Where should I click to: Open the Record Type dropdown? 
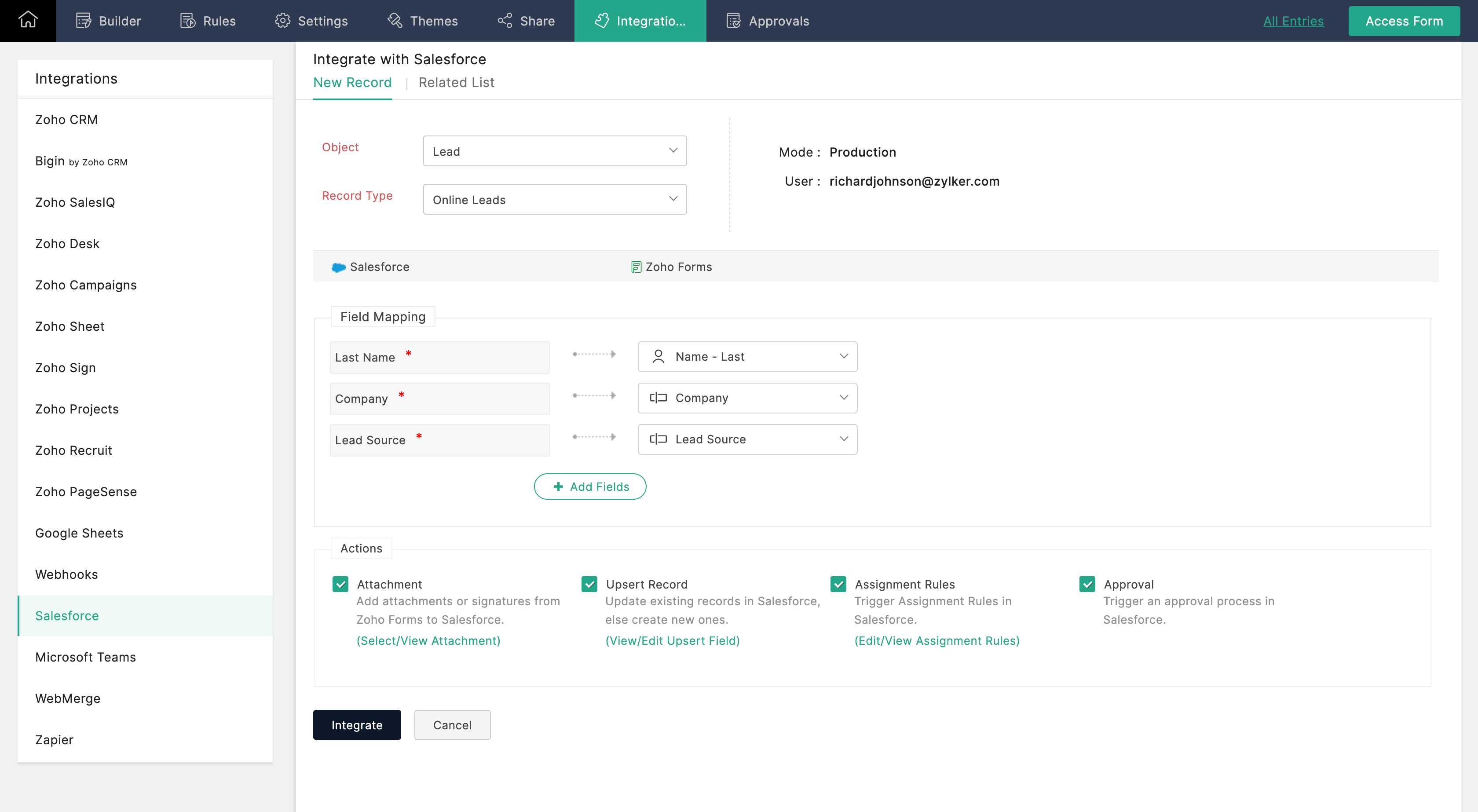click(x=555, y=199)
